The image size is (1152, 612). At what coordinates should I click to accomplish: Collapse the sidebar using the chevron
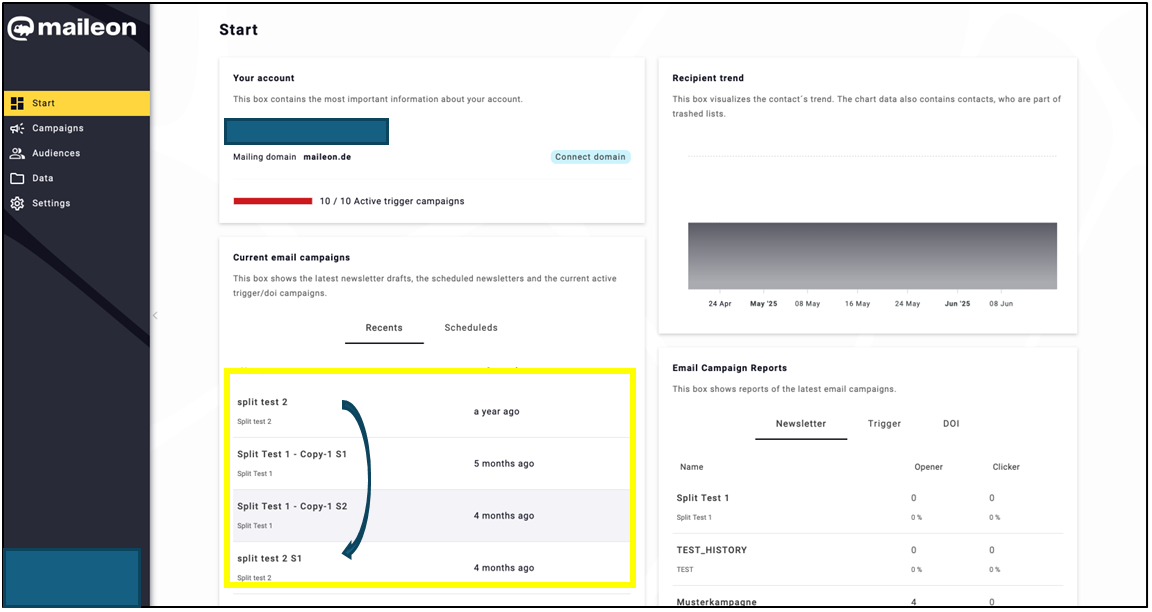tap(155, 314)
